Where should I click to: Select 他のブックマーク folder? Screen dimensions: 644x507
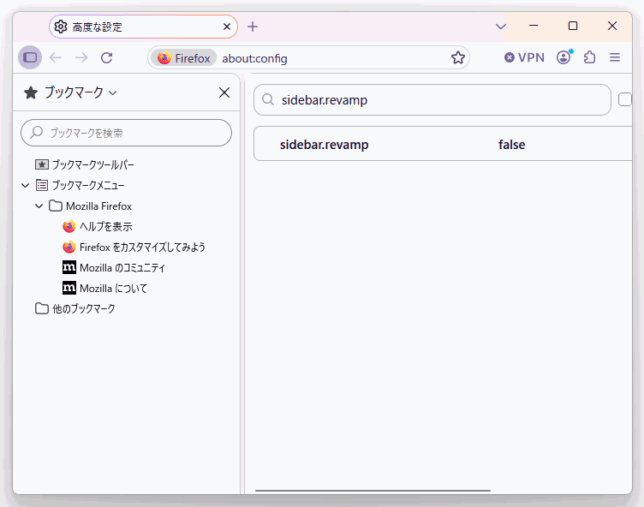pyautogui.click(x=75, y=309)
